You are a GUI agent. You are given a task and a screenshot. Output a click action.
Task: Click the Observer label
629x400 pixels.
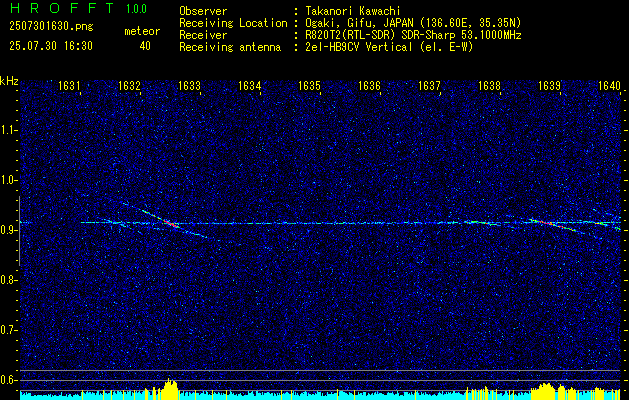203,11
